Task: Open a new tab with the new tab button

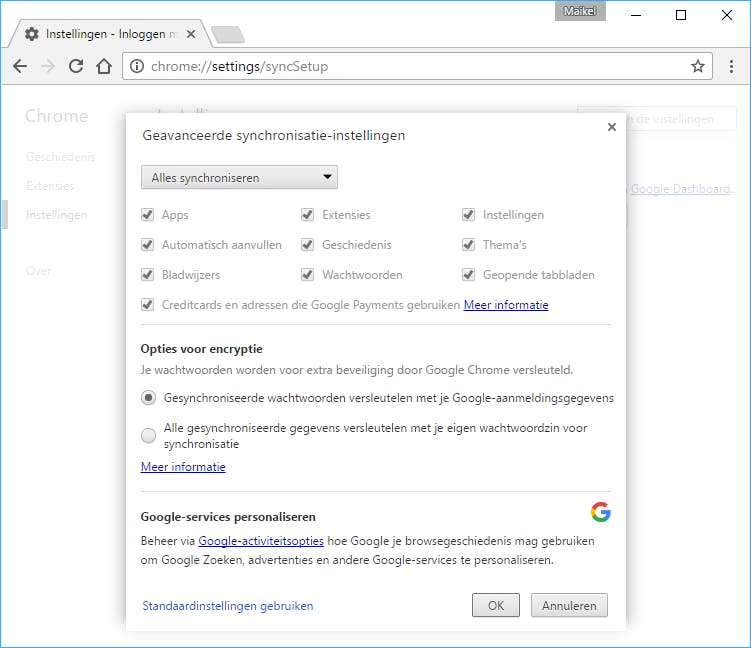Action: coord(228,34)
